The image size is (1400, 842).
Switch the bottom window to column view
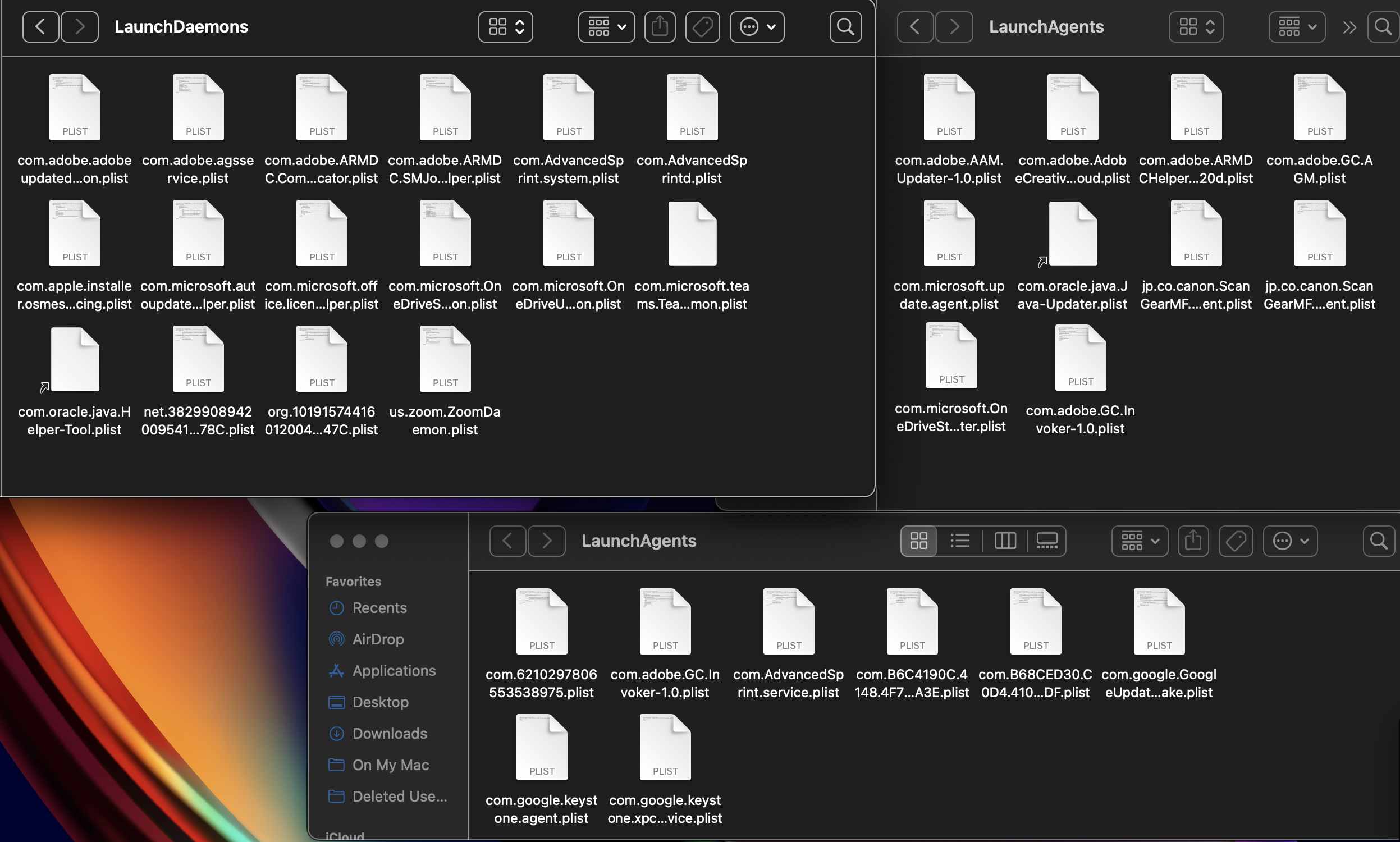pos(1005,541)
